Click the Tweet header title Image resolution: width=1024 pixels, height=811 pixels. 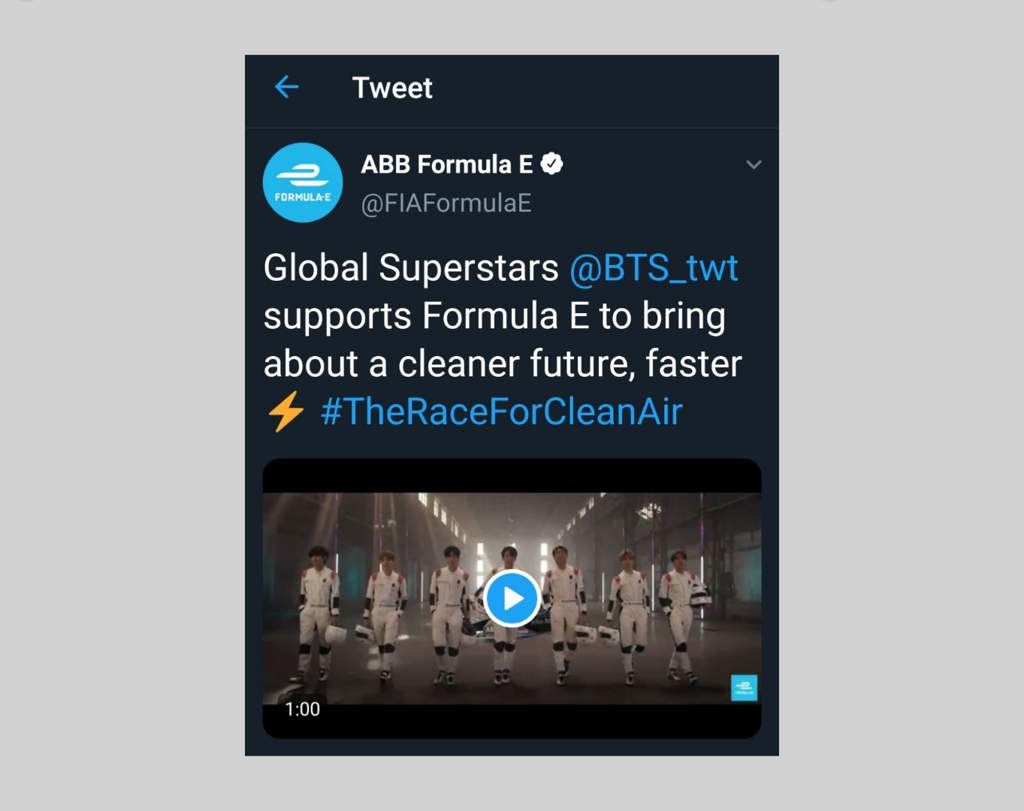392,87
